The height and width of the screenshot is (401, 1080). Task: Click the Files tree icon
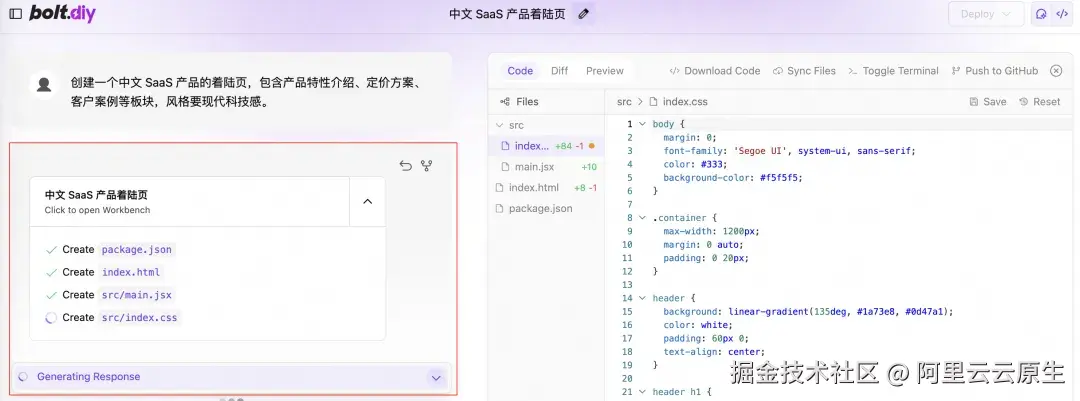point(505,101)
